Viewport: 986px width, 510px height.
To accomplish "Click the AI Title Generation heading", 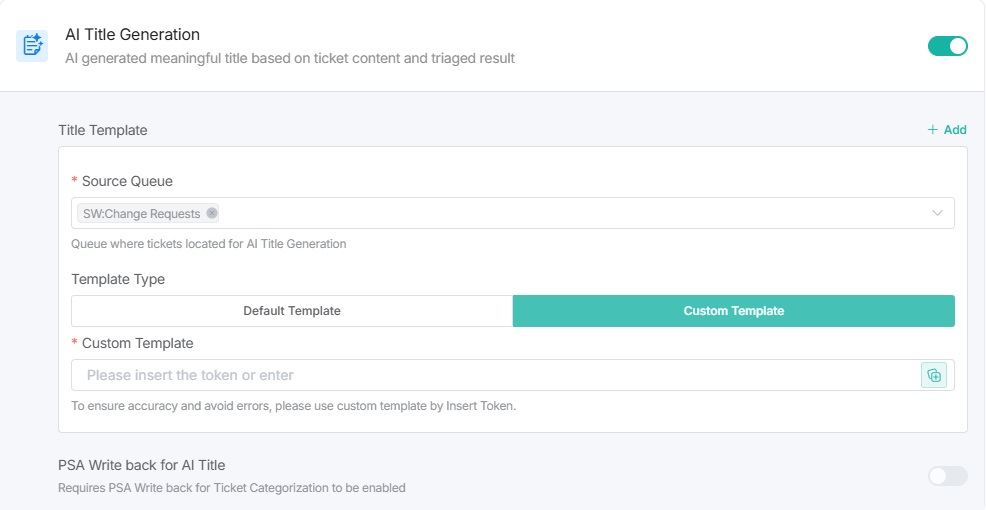I will pos(132,35).
